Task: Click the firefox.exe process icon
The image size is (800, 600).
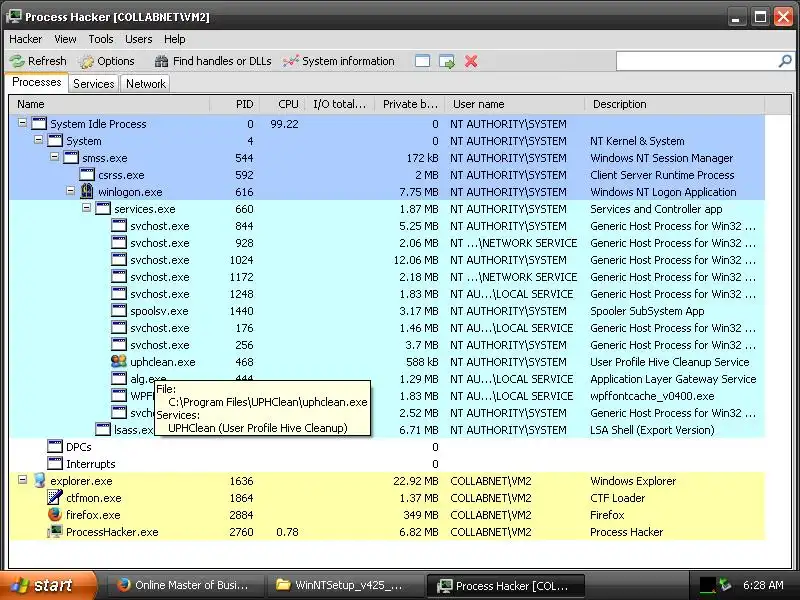Action: click(55, 514)
